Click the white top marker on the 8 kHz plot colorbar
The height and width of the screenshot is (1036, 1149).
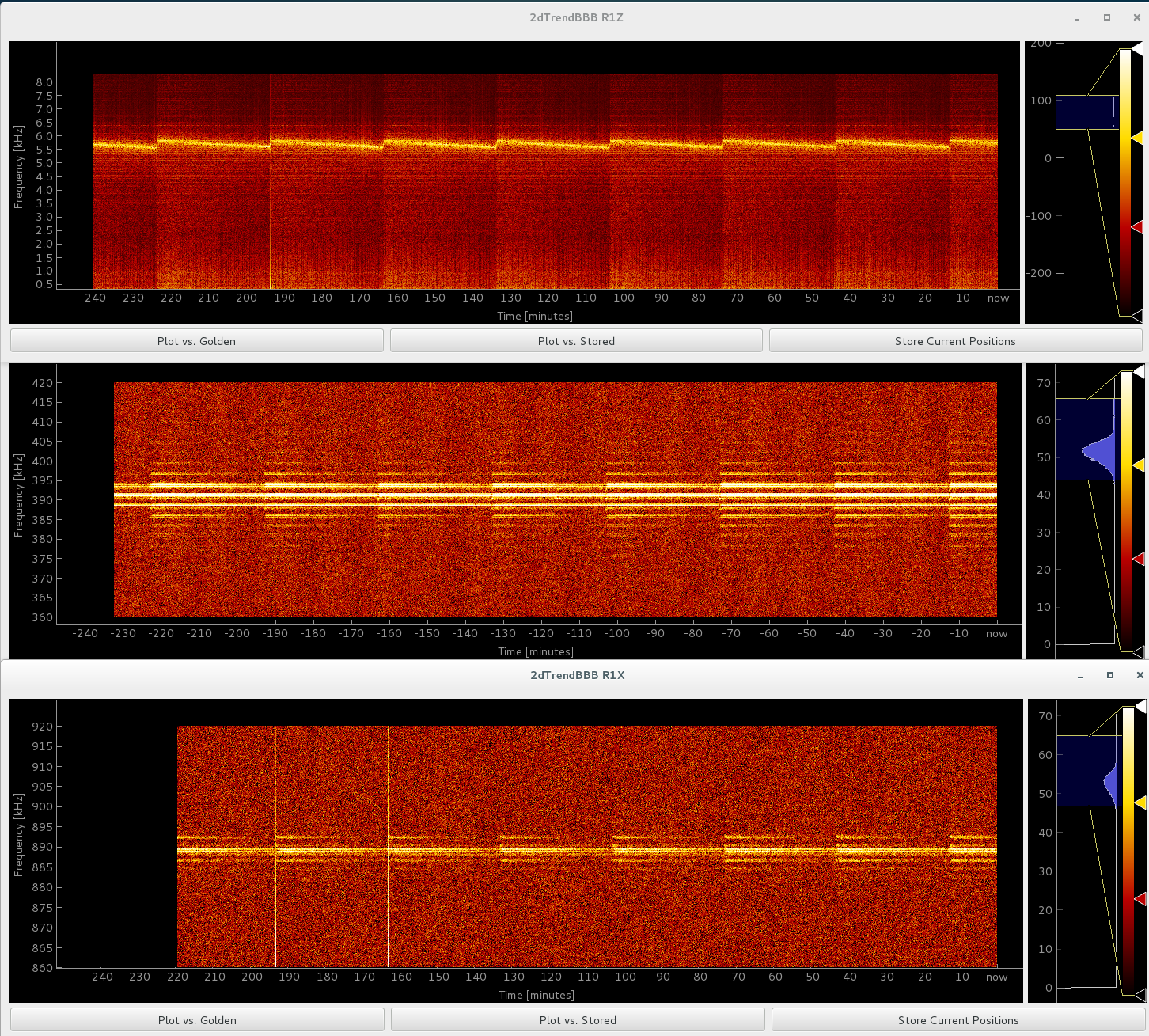tap(1137, 49)
